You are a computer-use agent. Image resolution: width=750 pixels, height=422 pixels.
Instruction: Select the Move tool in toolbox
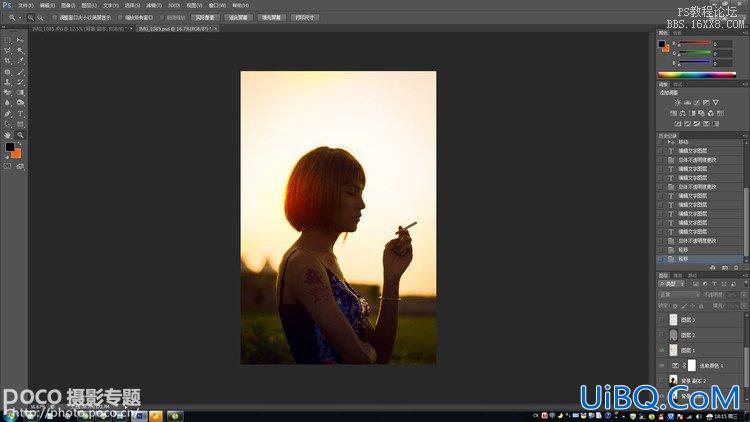tap(20, 40)
